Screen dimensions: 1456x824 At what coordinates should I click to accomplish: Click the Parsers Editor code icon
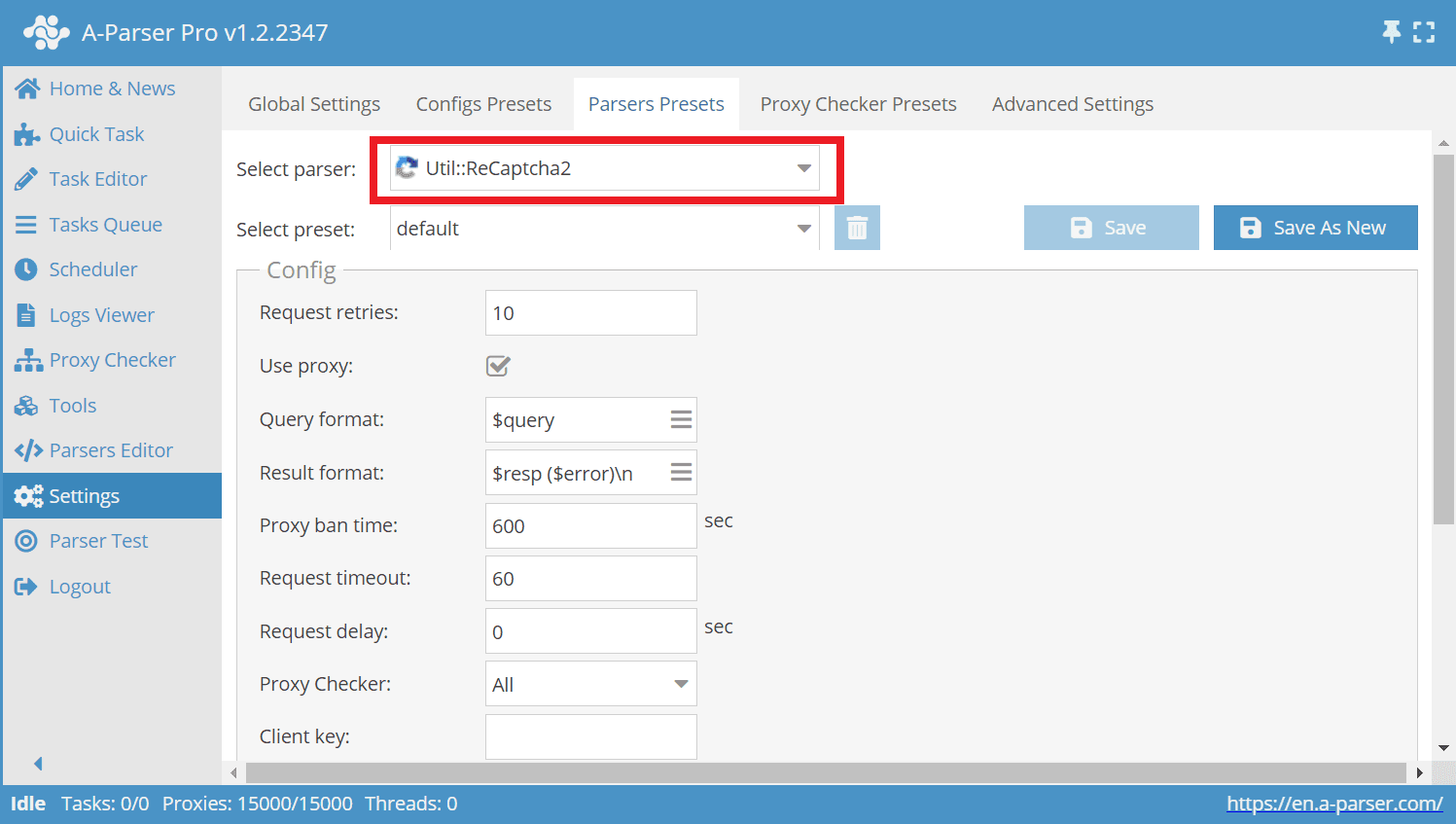[28, 450]
